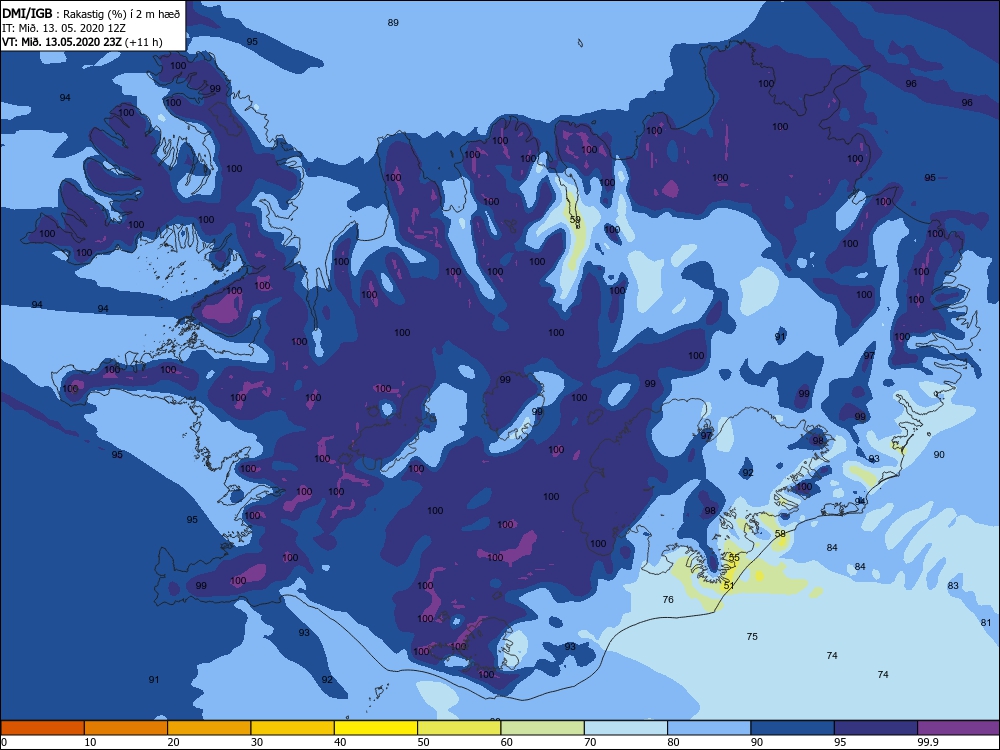The image size is (1000, 750).
Task: Select the '59' value in the yellow valley
Action: [x=575, y=219]
